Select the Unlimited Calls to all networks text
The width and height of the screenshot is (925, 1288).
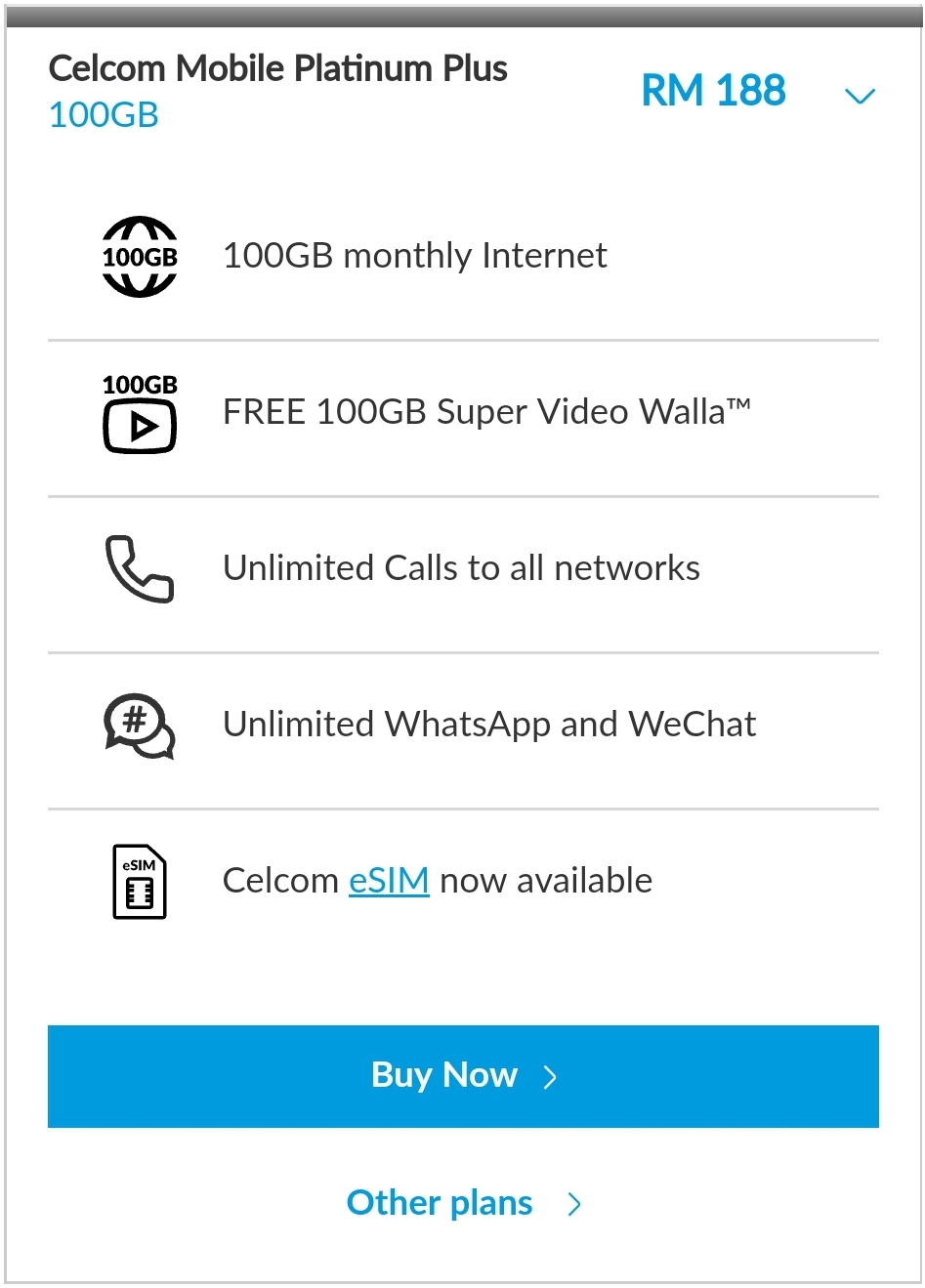click(x=461, y=568)
